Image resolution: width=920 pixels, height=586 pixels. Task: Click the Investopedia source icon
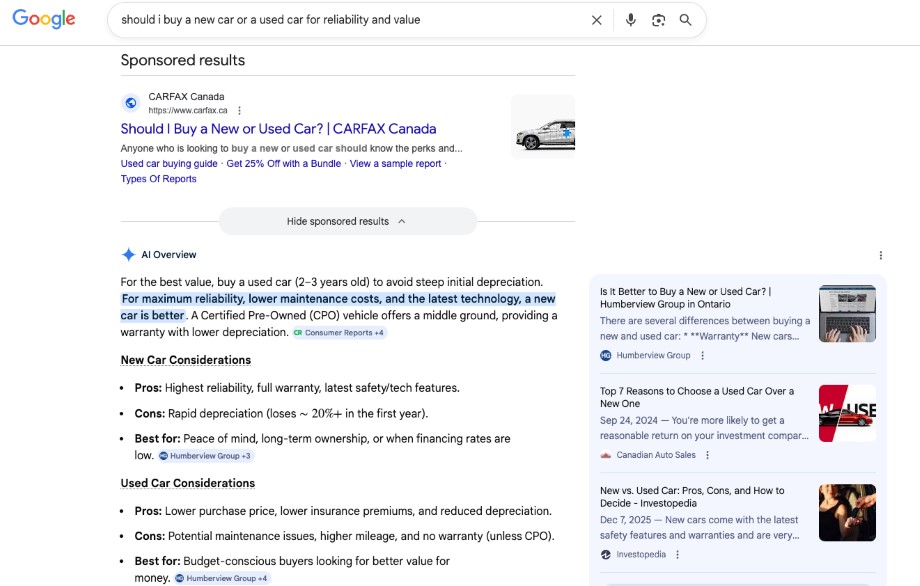606,554
